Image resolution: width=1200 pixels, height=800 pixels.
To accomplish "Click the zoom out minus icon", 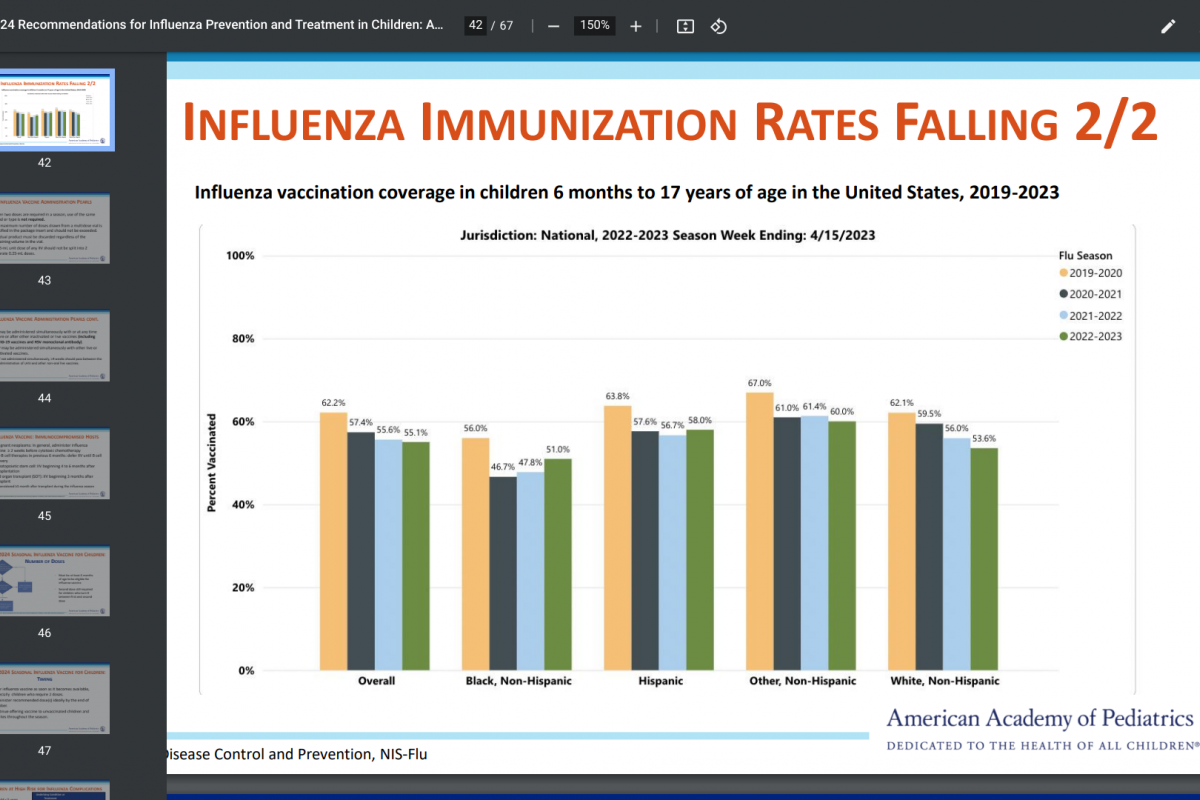I will pyautogui.click(x=553, y=26).
